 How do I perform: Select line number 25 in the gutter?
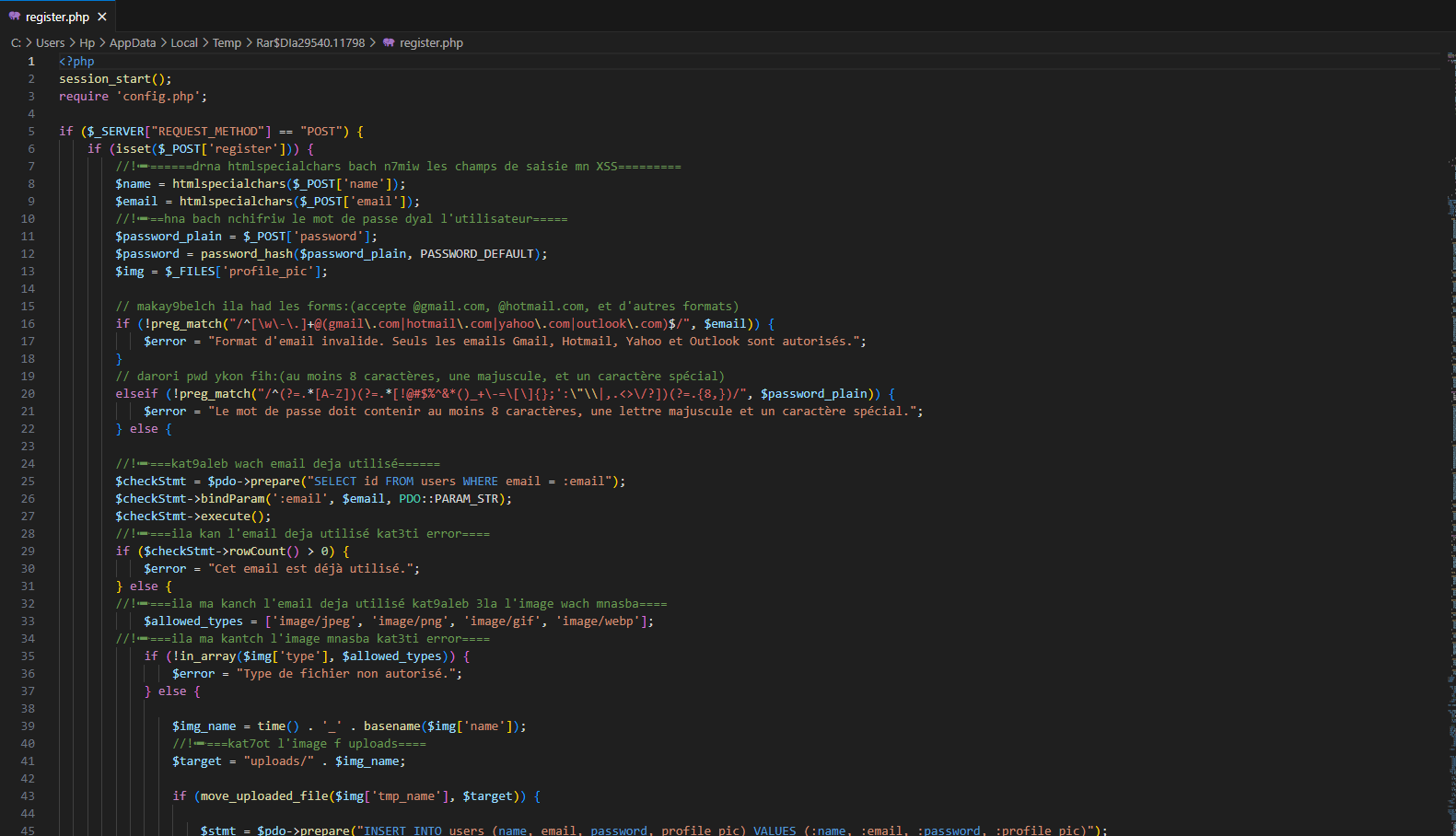[x=28, y=482]
